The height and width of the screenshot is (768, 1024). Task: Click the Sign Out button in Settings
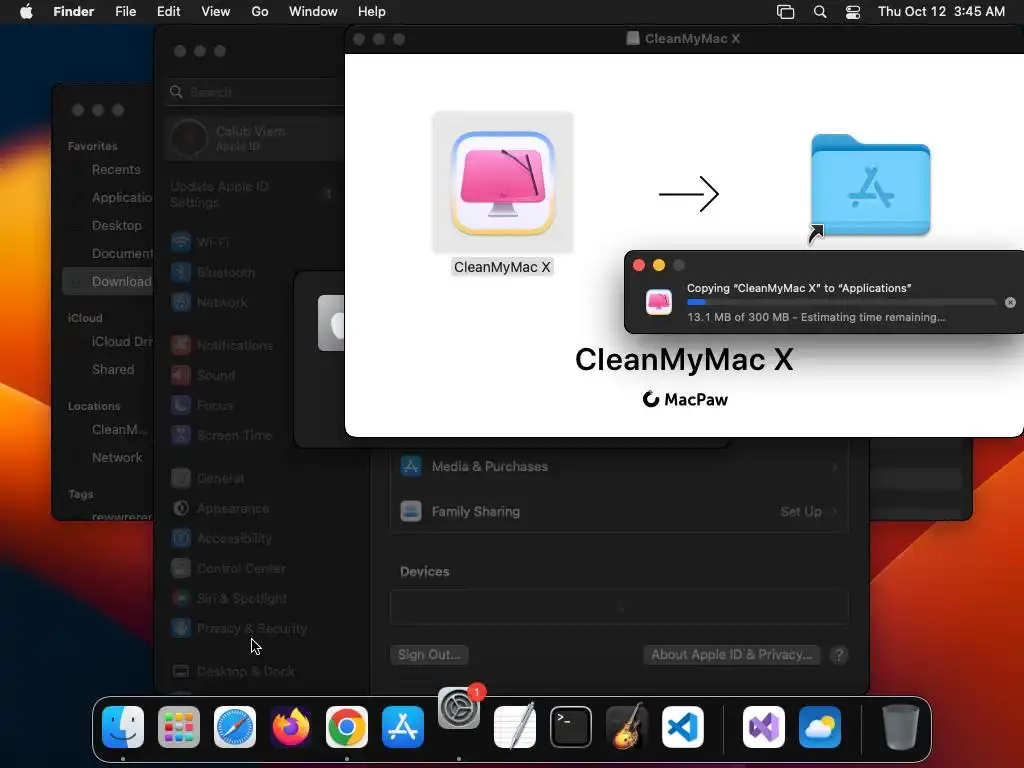(x=429, y=654)
